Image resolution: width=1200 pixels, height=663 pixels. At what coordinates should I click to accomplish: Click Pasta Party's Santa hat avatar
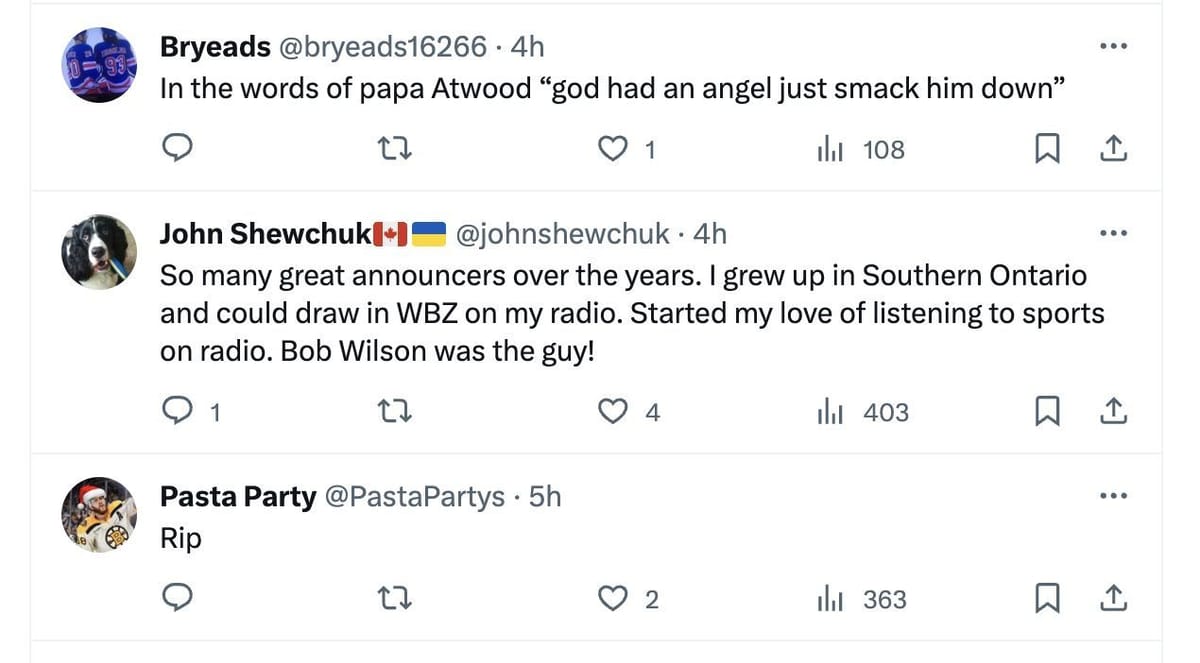click(x=99, y=516)
